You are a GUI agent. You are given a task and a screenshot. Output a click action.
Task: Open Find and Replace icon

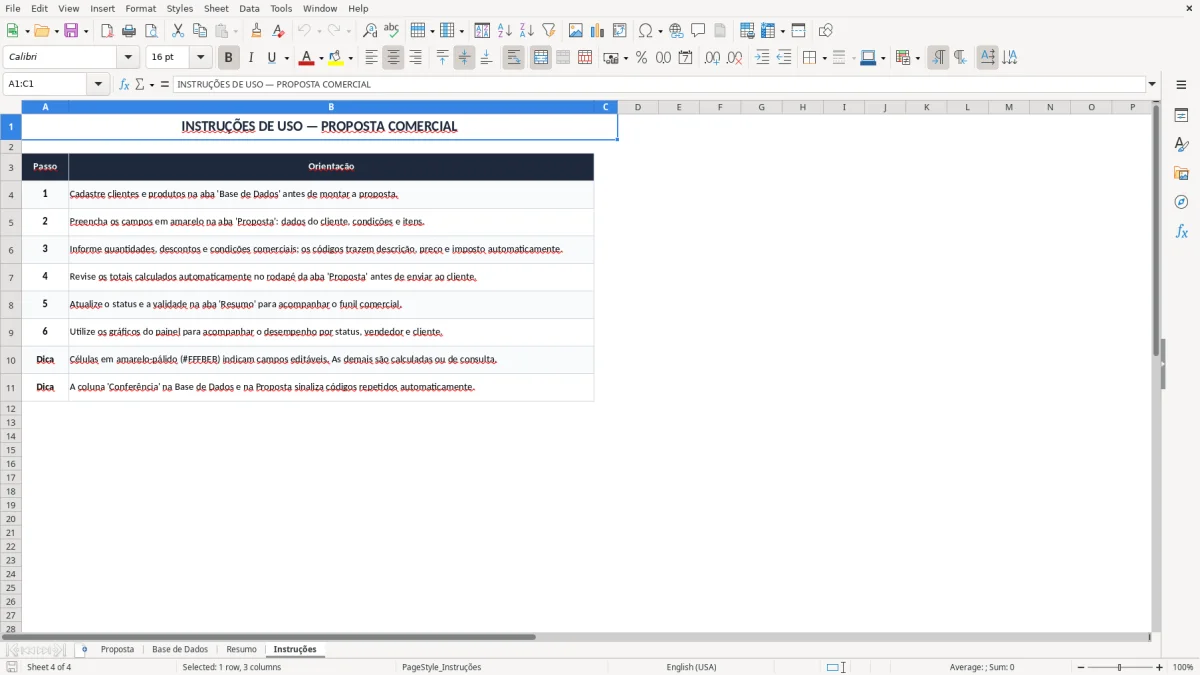pos(370,31)
